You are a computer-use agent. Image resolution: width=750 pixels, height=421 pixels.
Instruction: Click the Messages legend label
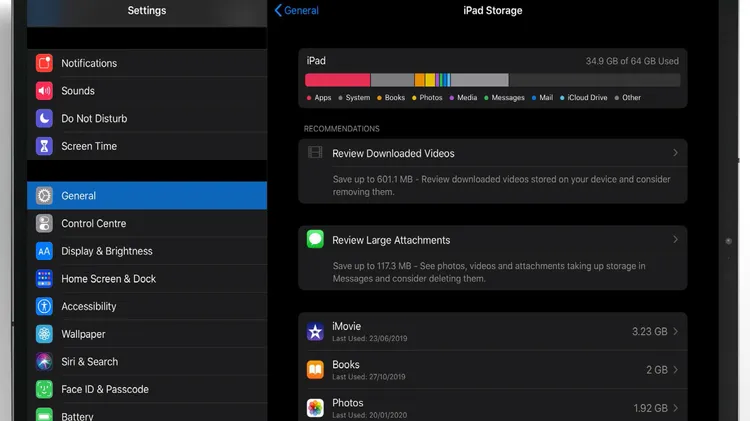[508, 98]
